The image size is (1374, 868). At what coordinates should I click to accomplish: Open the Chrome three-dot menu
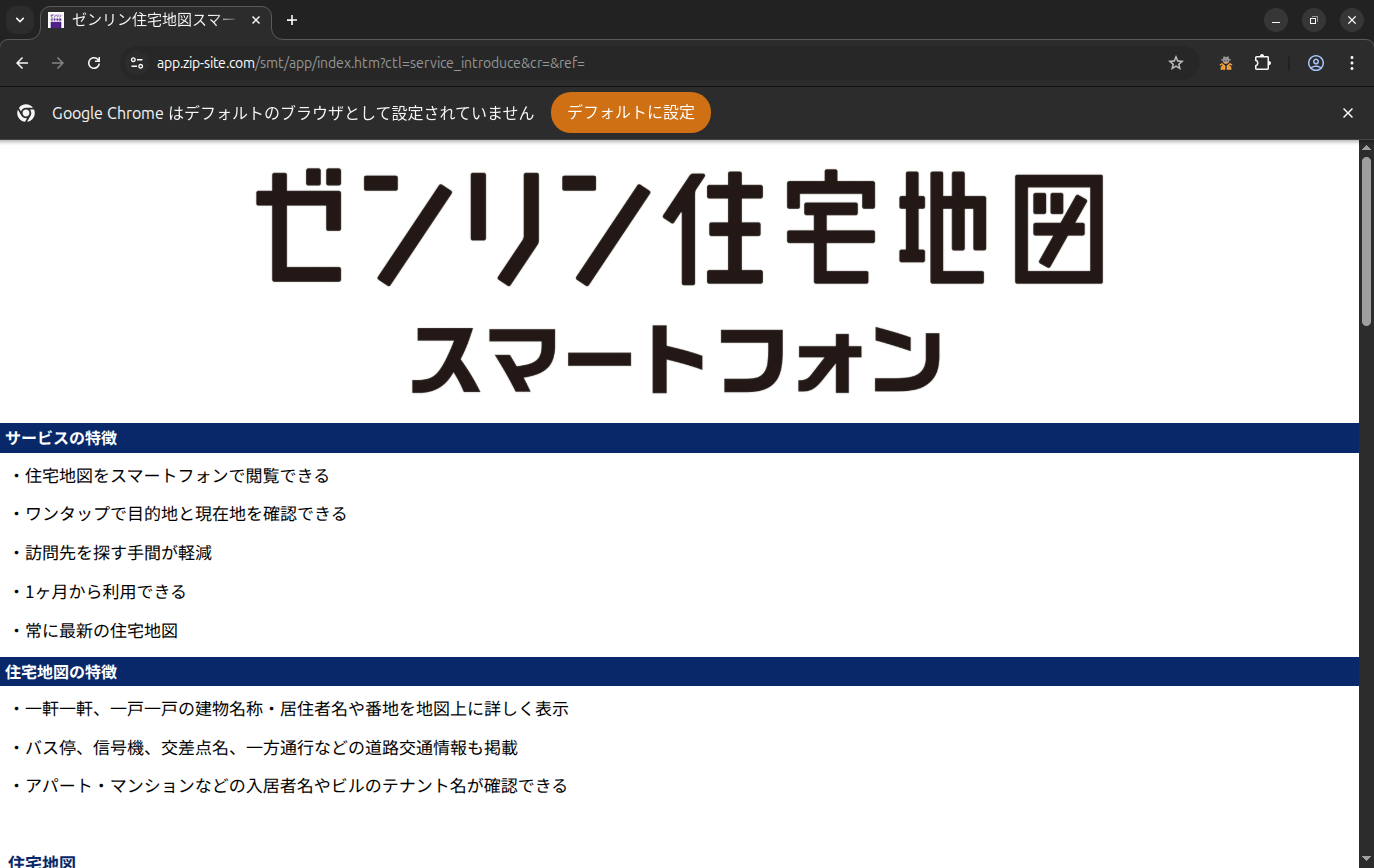1352,63
